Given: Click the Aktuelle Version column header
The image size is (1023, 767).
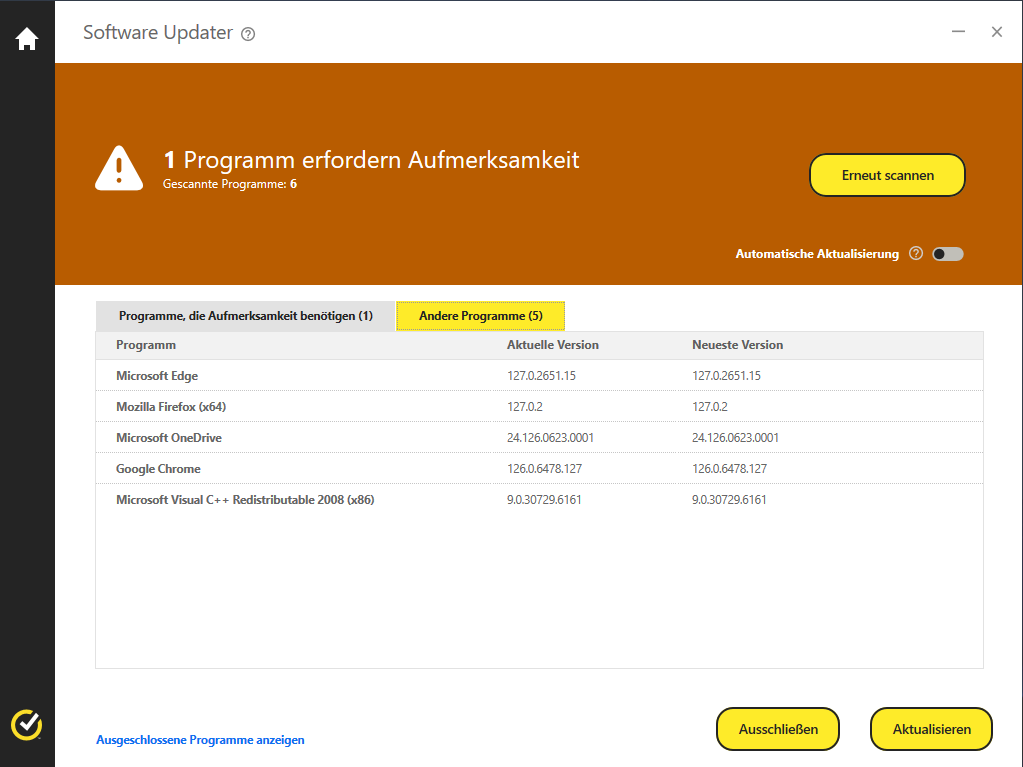Looking at the screenshot, I should 553,344.
